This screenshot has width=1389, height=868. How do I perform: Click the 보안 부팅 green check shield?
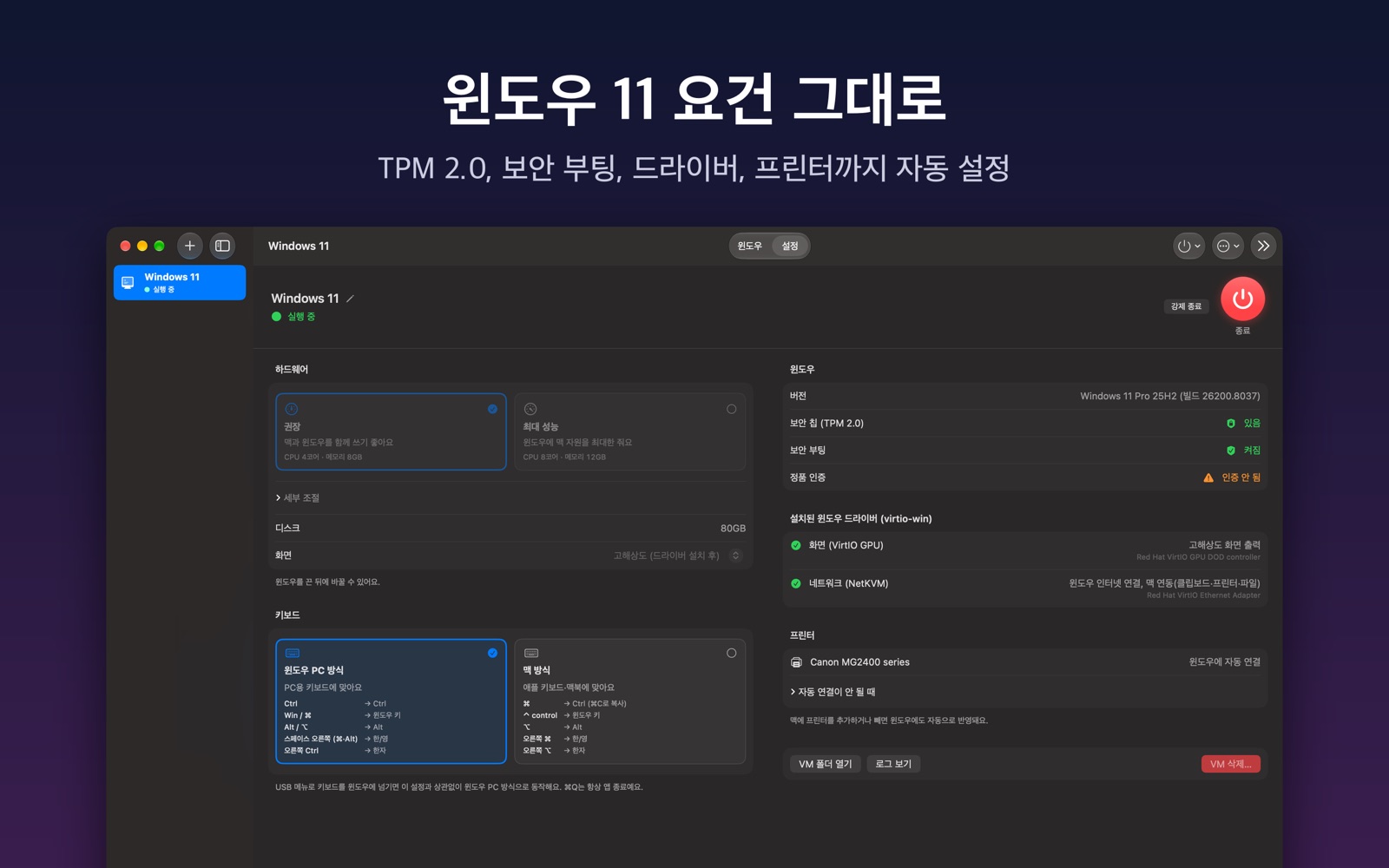click(1230, 450)
